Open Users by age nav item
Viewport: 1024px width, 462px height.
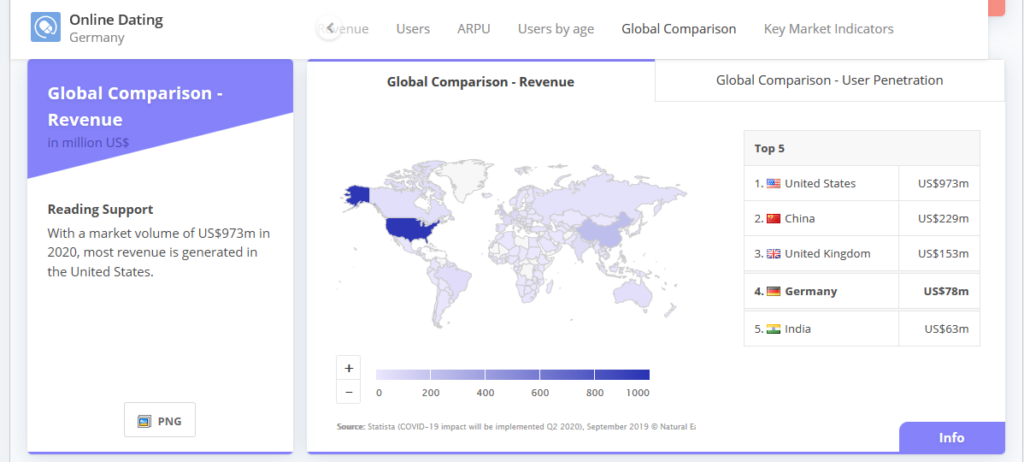click(x=556, y=29)
